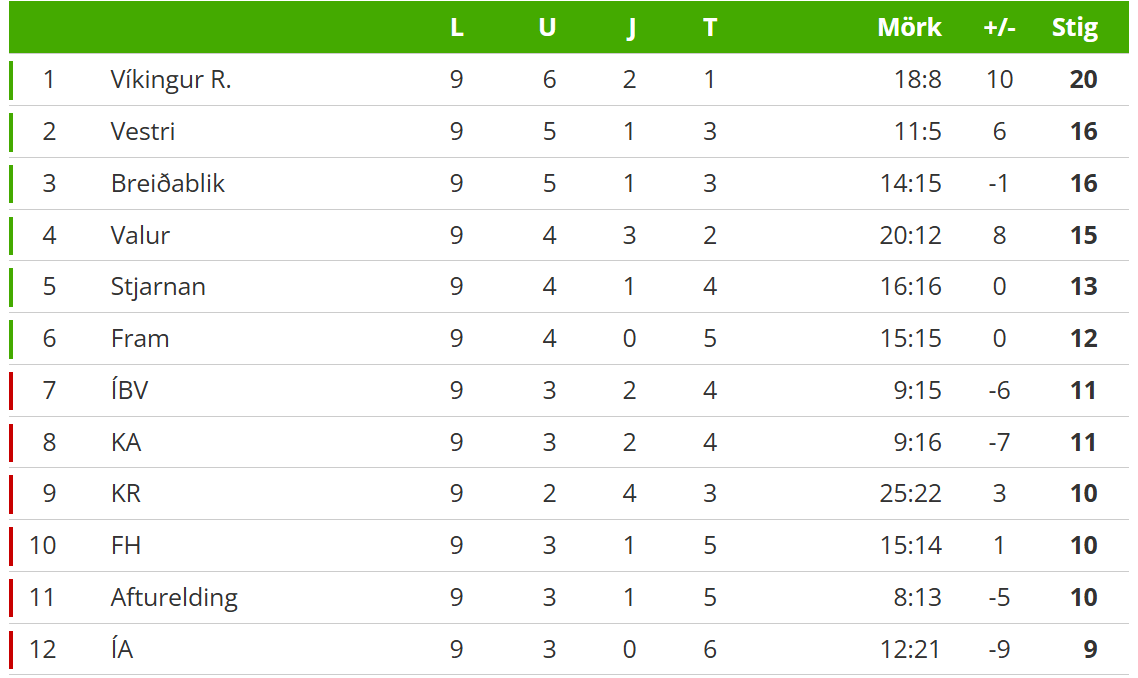Open the ÍA team link
Screen dimensions: 1138x678
click(x=122, y=650)
